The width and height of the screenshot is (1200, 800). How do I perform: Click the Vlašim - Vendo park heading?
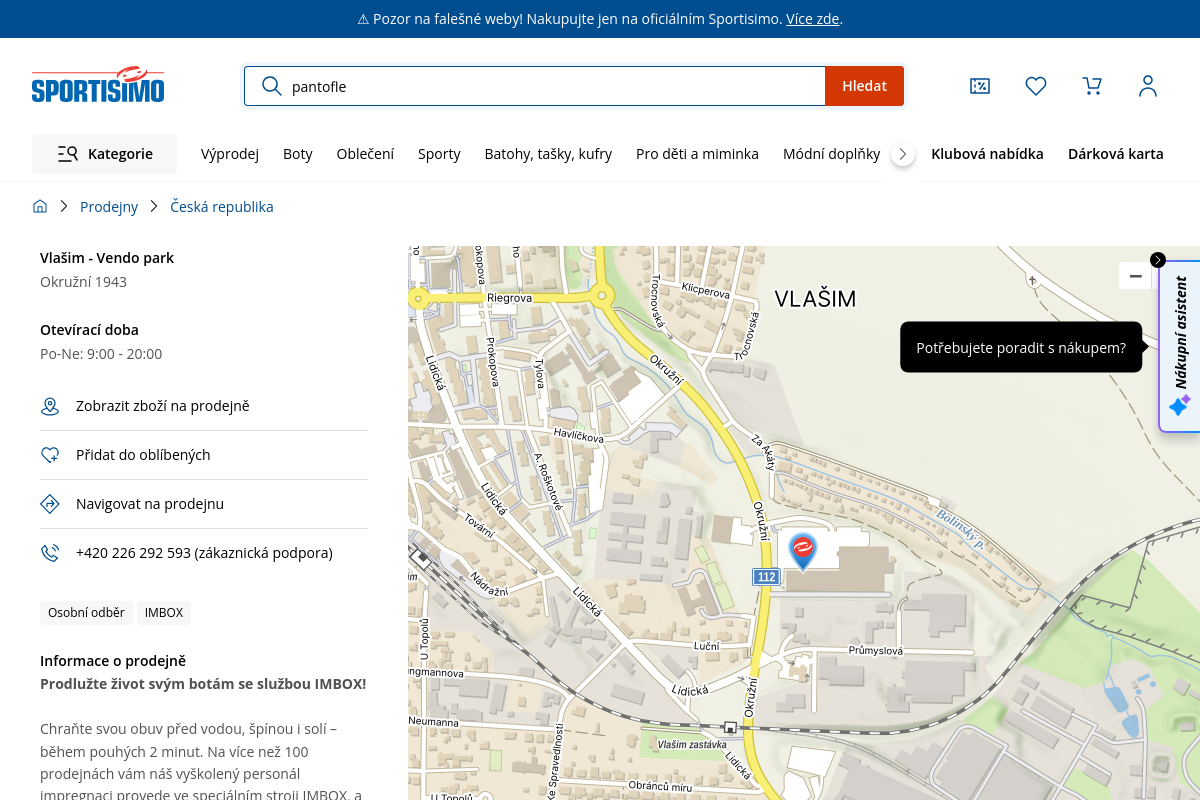(x=107, y=258)
